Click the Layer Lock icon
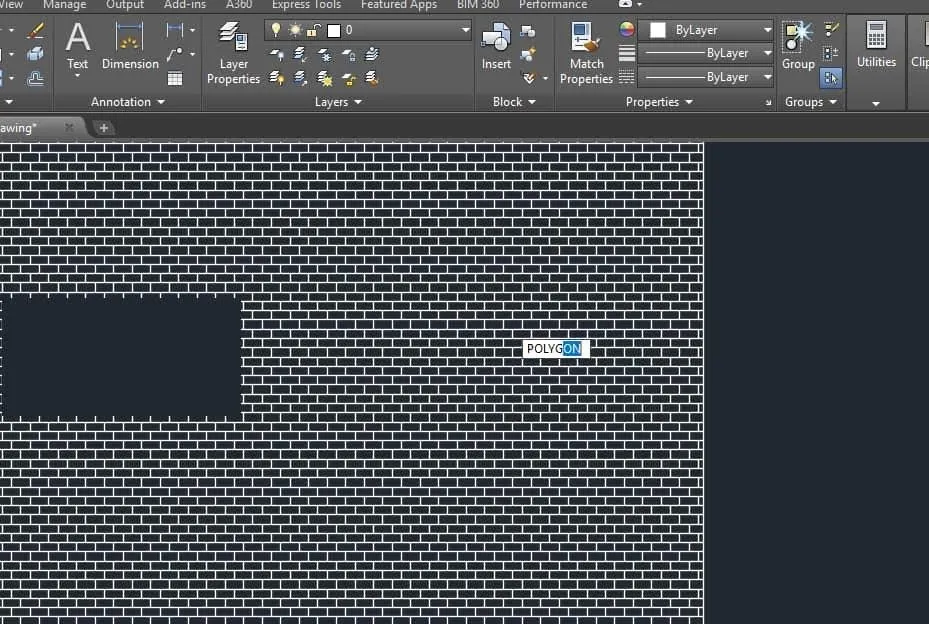Viewport: 929px width, 624px height. point(349,55)
